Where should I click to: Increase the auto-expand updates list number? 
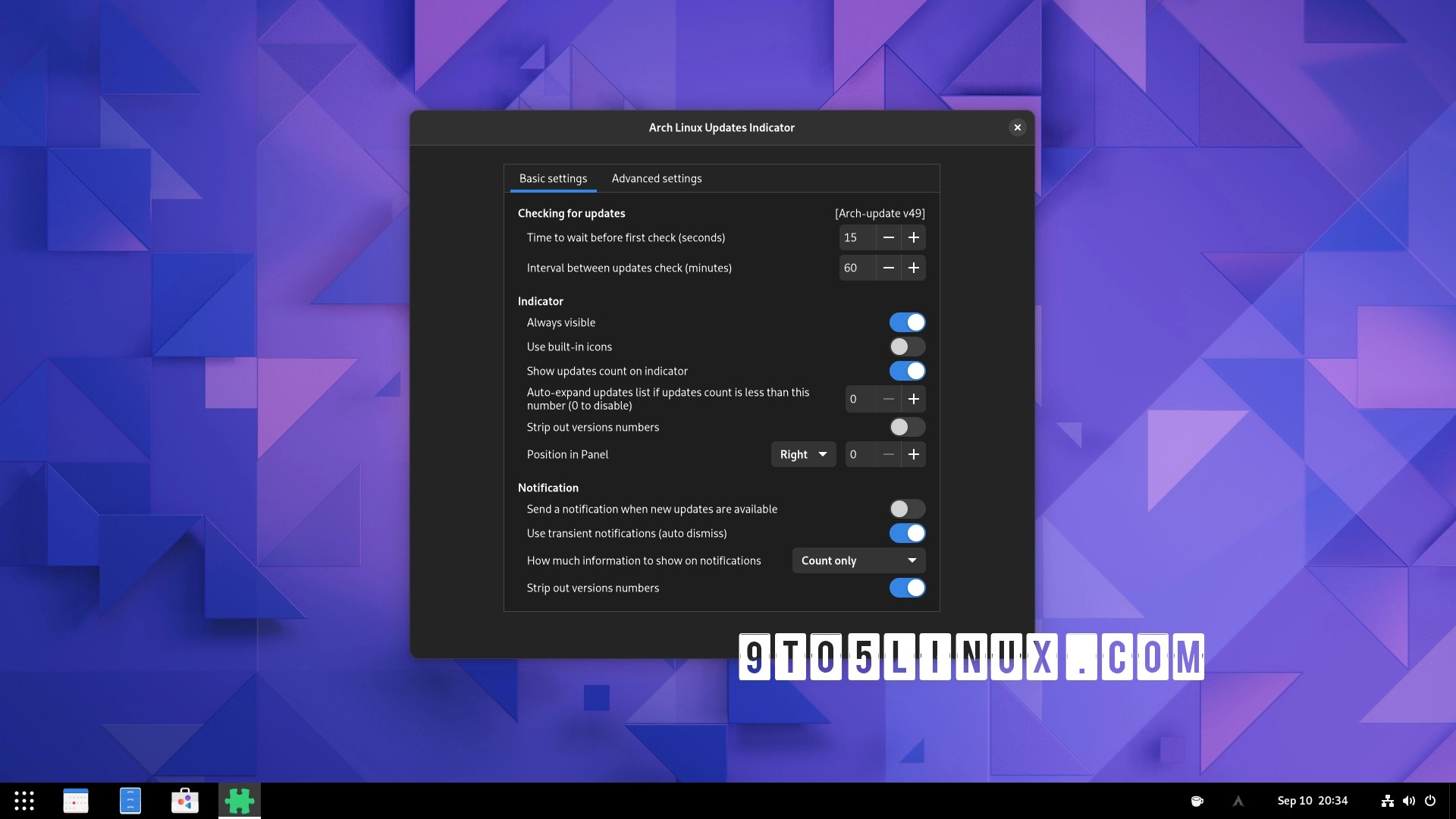pos(914,399)
